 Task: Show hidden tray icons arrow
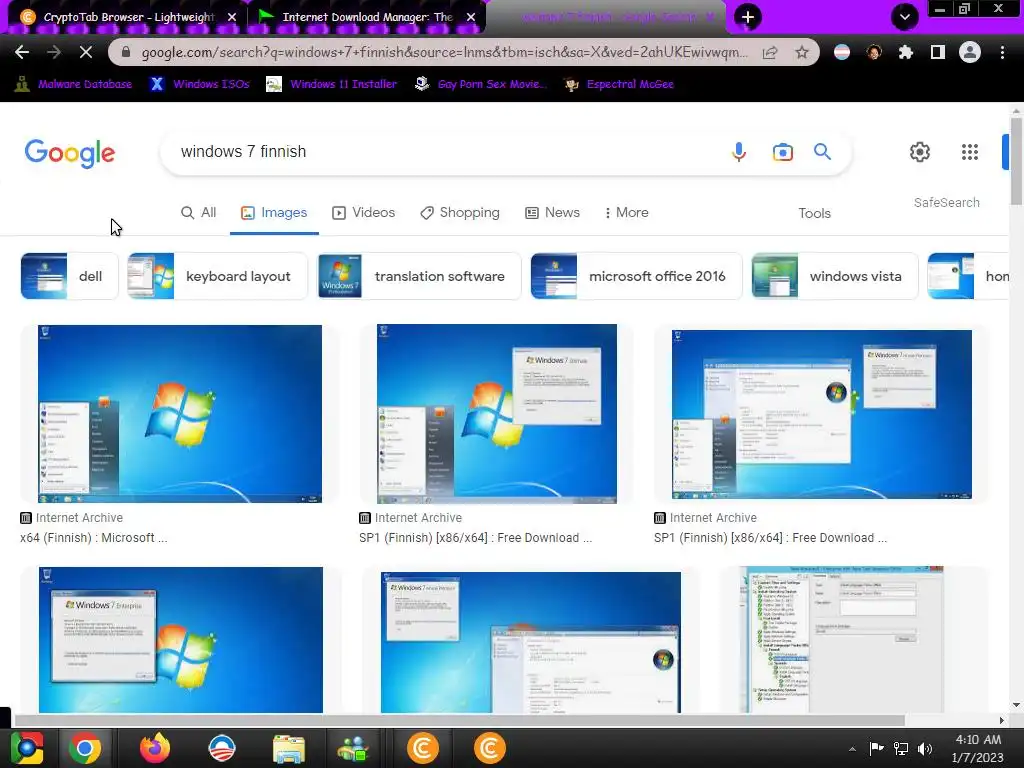[x=852, y=749]
